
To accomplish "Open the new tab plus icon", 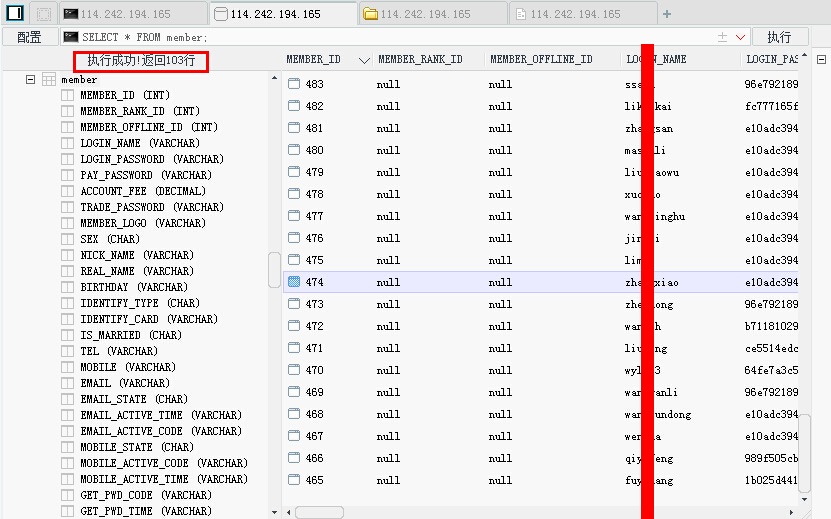I will pos(667,14).
